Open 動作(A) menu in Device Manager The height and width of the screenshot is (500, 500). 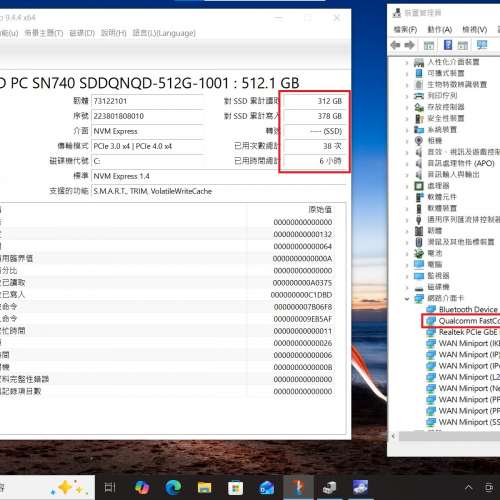440,30
